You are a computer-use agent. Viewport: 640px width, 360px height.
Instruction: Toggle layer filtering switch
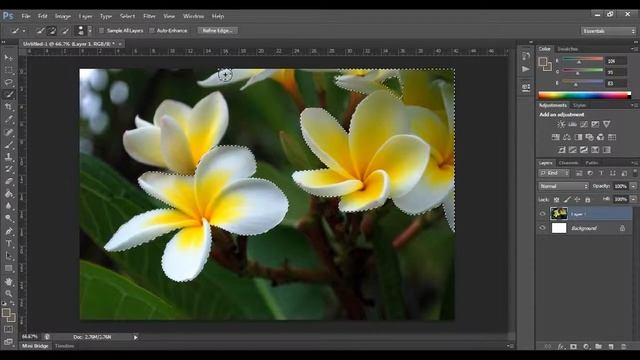pos(635,173)
